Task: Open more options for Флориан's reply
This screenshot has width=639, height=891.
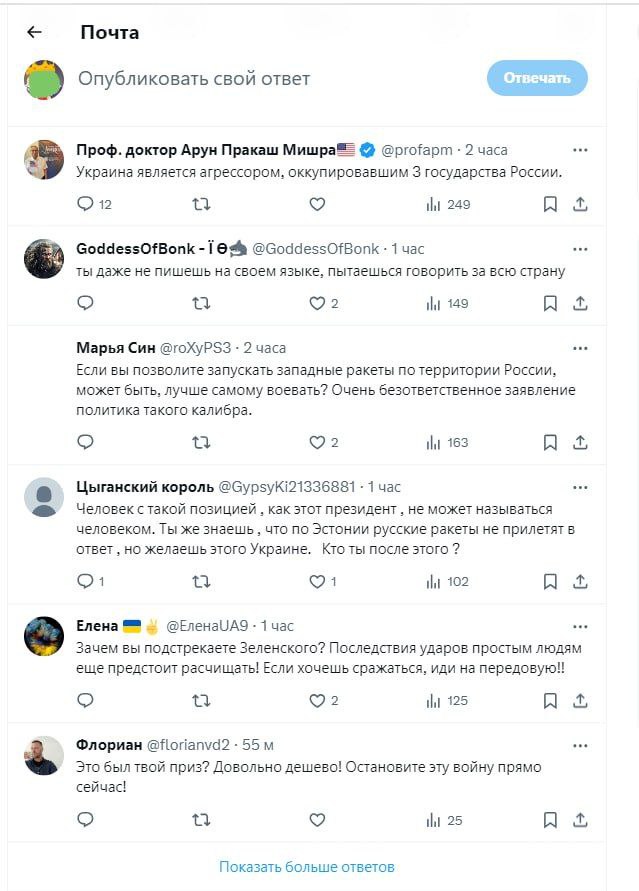Action: [580, 745]
